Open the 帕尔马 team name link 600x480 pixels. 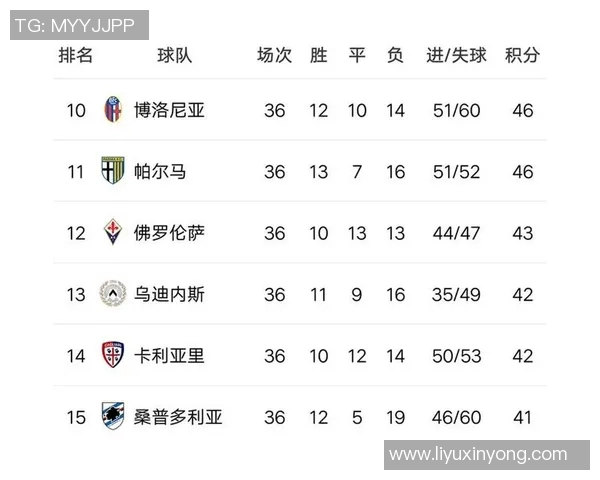160,171
